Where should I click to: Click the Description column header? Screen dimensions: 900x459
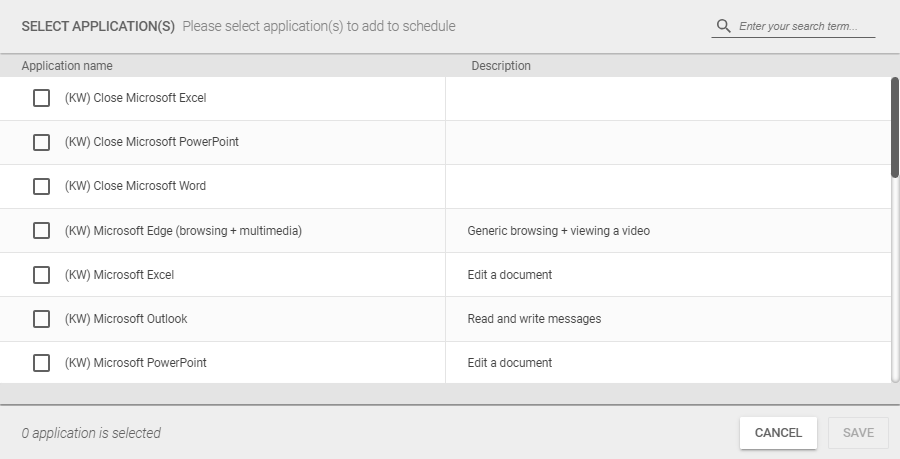(x=501, y=66)
